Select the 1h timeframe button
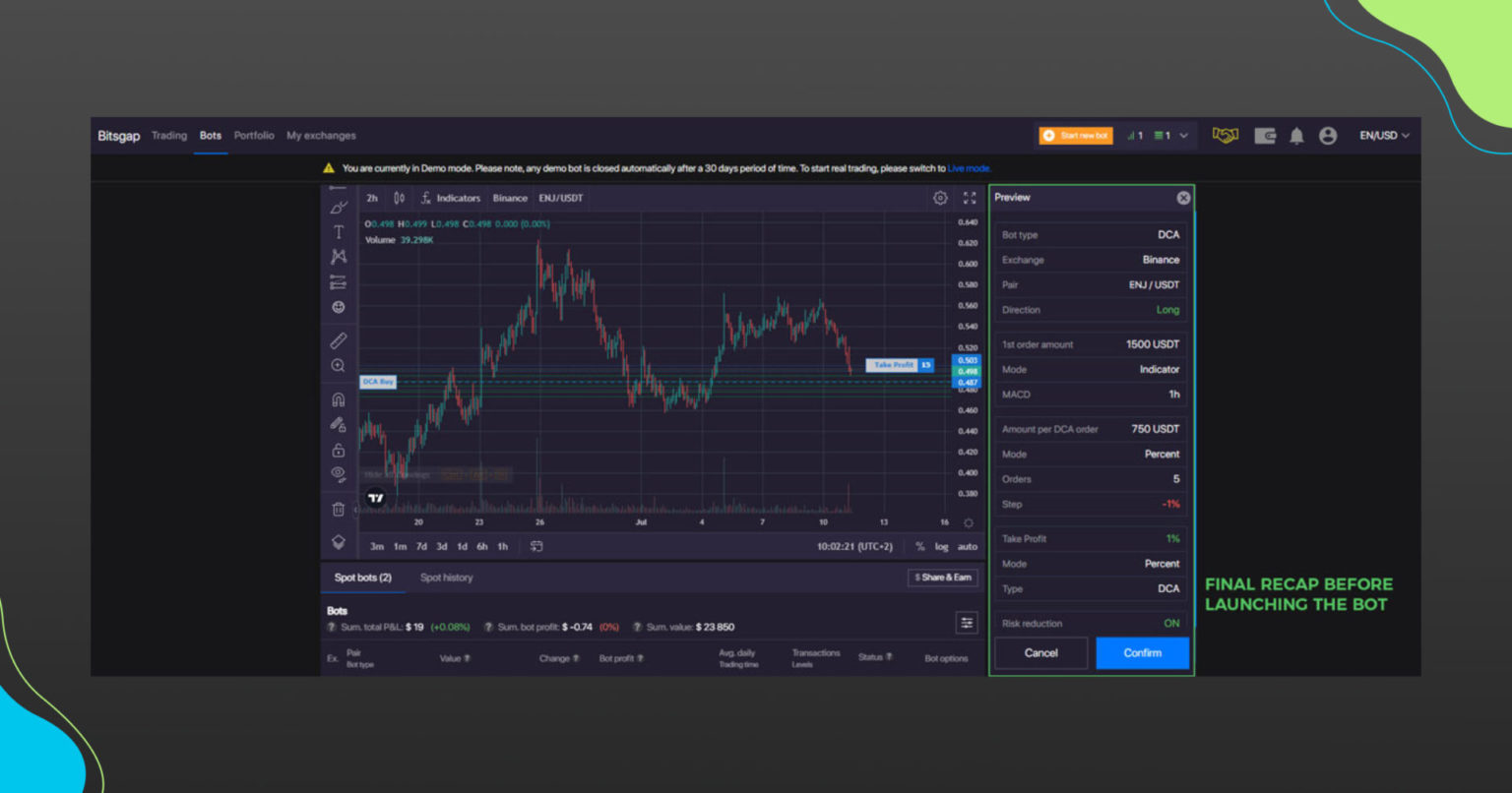 tap(502, 546)
